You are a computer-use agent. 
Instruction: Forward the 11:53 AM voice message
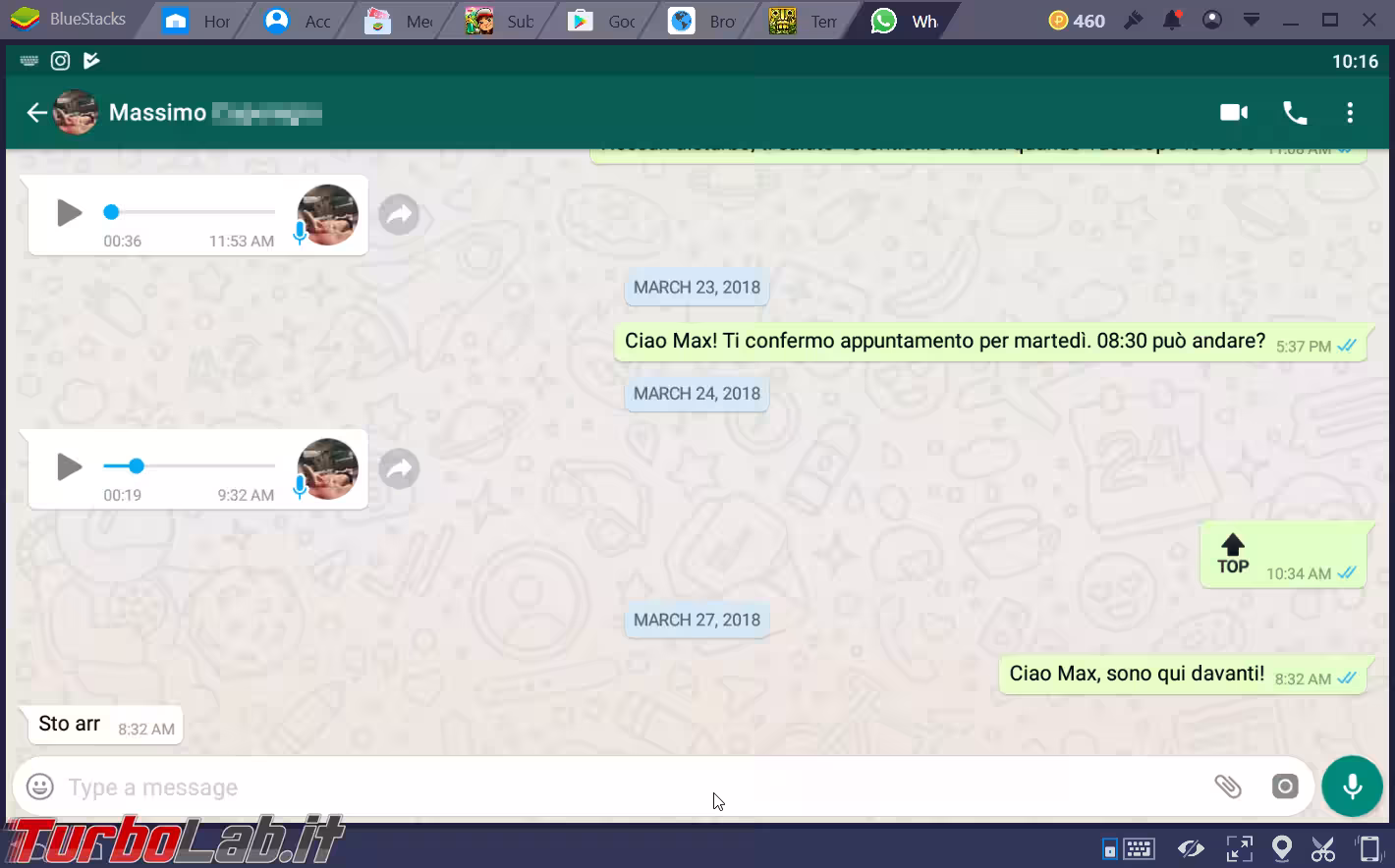(399, 215)
